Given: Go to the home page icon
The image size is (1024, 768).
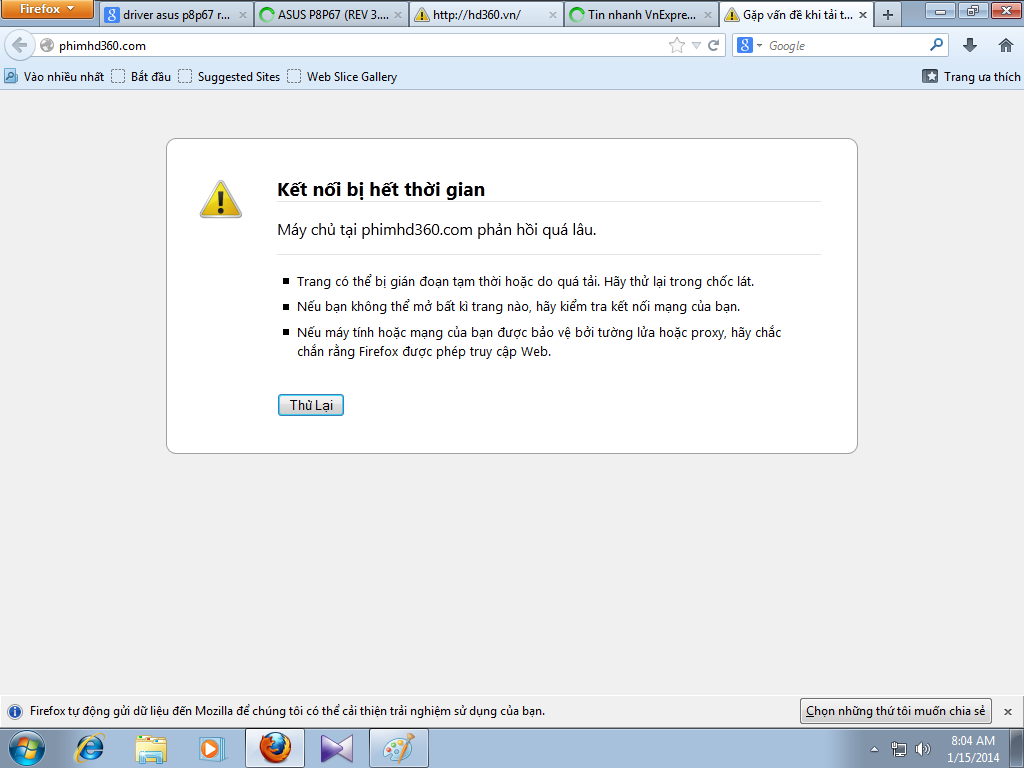Looking at the screenshot, I should point(1006,45).
